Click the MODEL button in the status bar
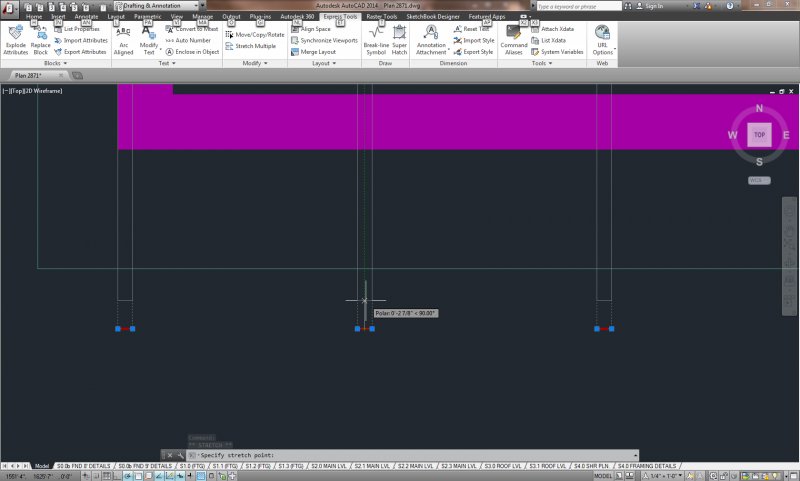Image resolution: width=800 pixels, height=481 pixels. pos(603,476)
